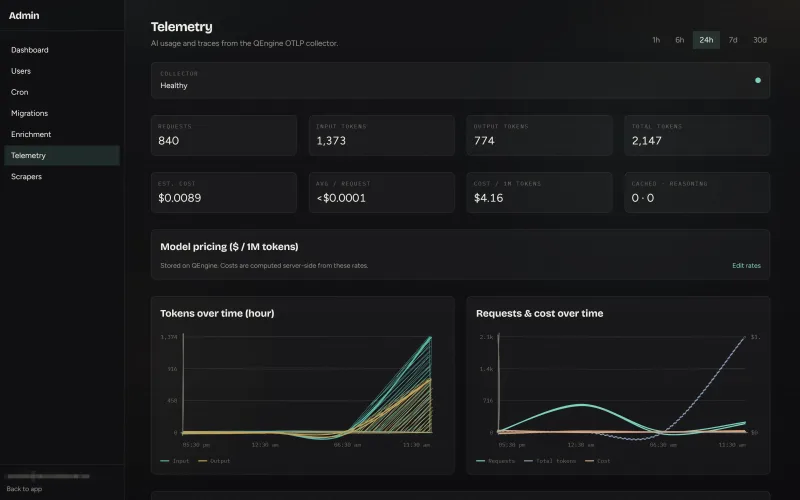Click the Requests card showing 840

coord(223,135)
